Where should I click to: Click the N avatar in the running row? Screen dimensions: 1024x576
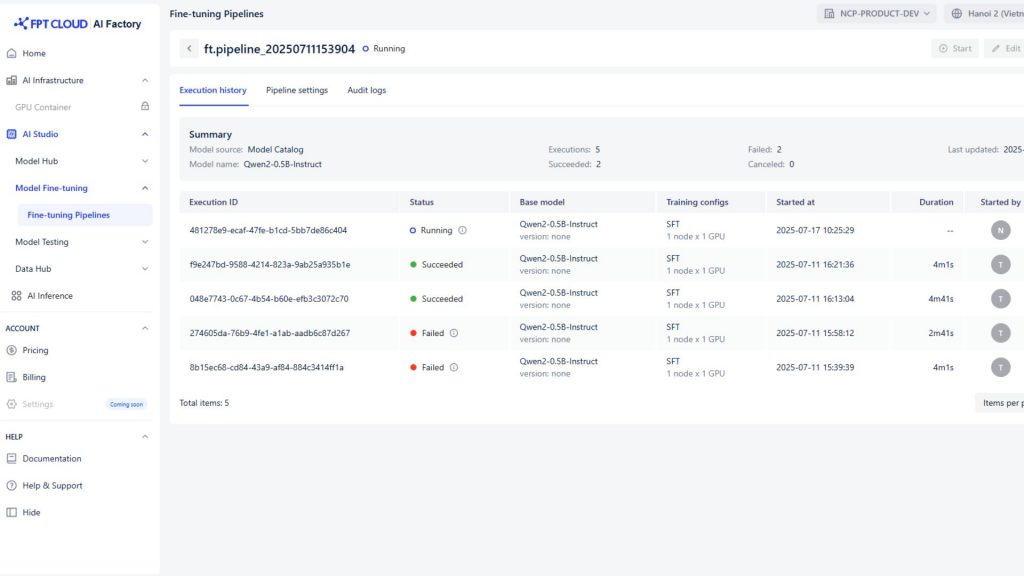1000,230
